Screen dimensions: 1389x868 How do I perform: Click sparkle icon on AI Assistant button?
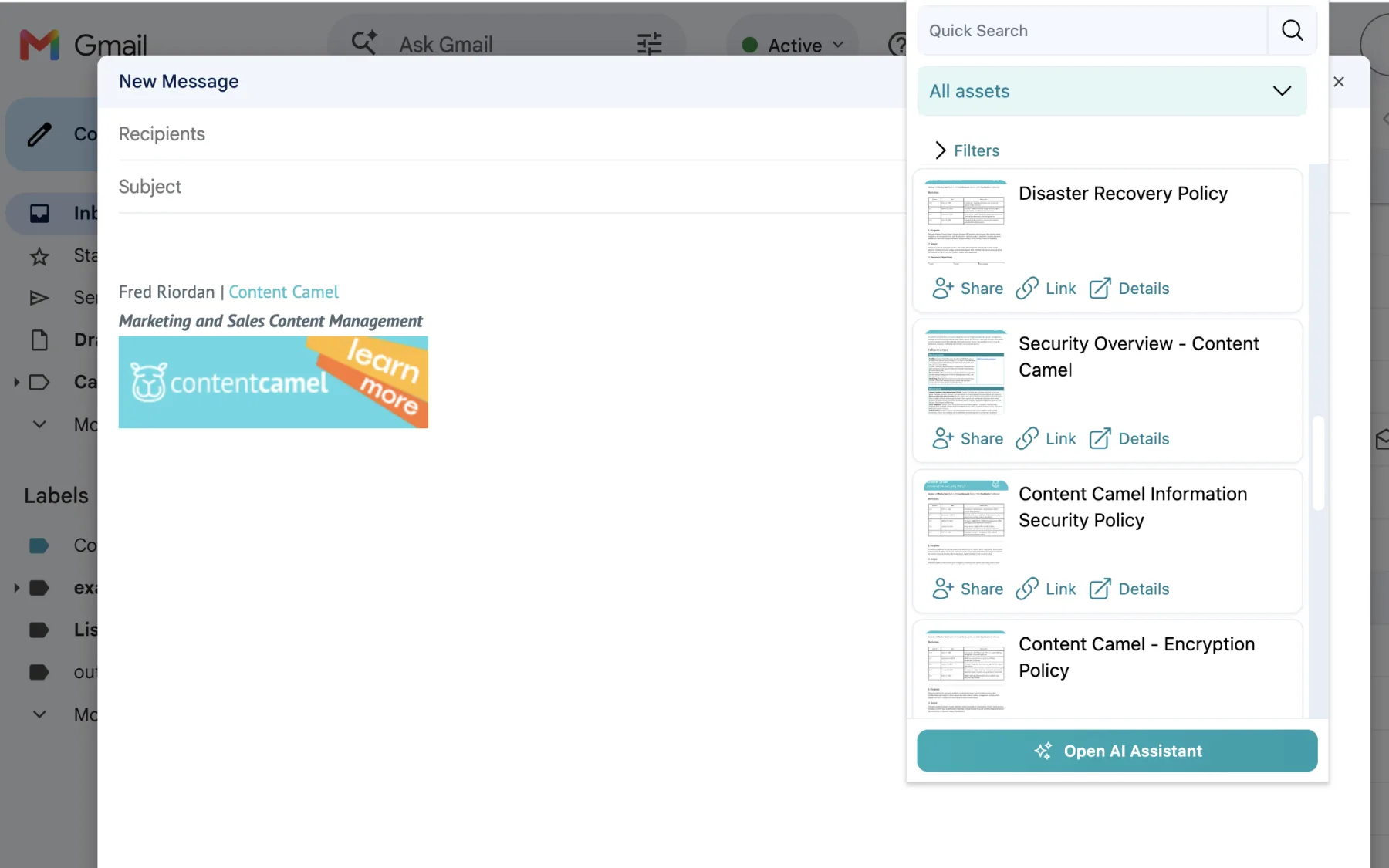(x=1043, y=751)
